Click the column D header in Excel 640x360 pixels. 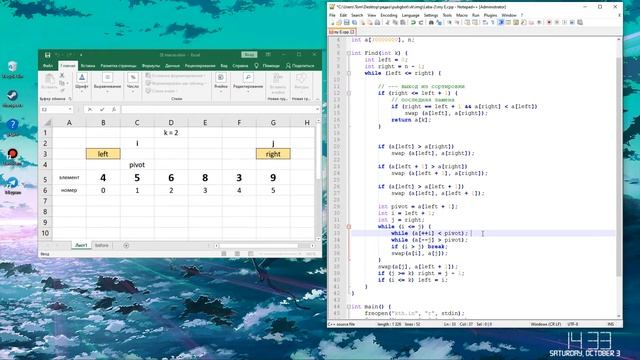[171, 122]
